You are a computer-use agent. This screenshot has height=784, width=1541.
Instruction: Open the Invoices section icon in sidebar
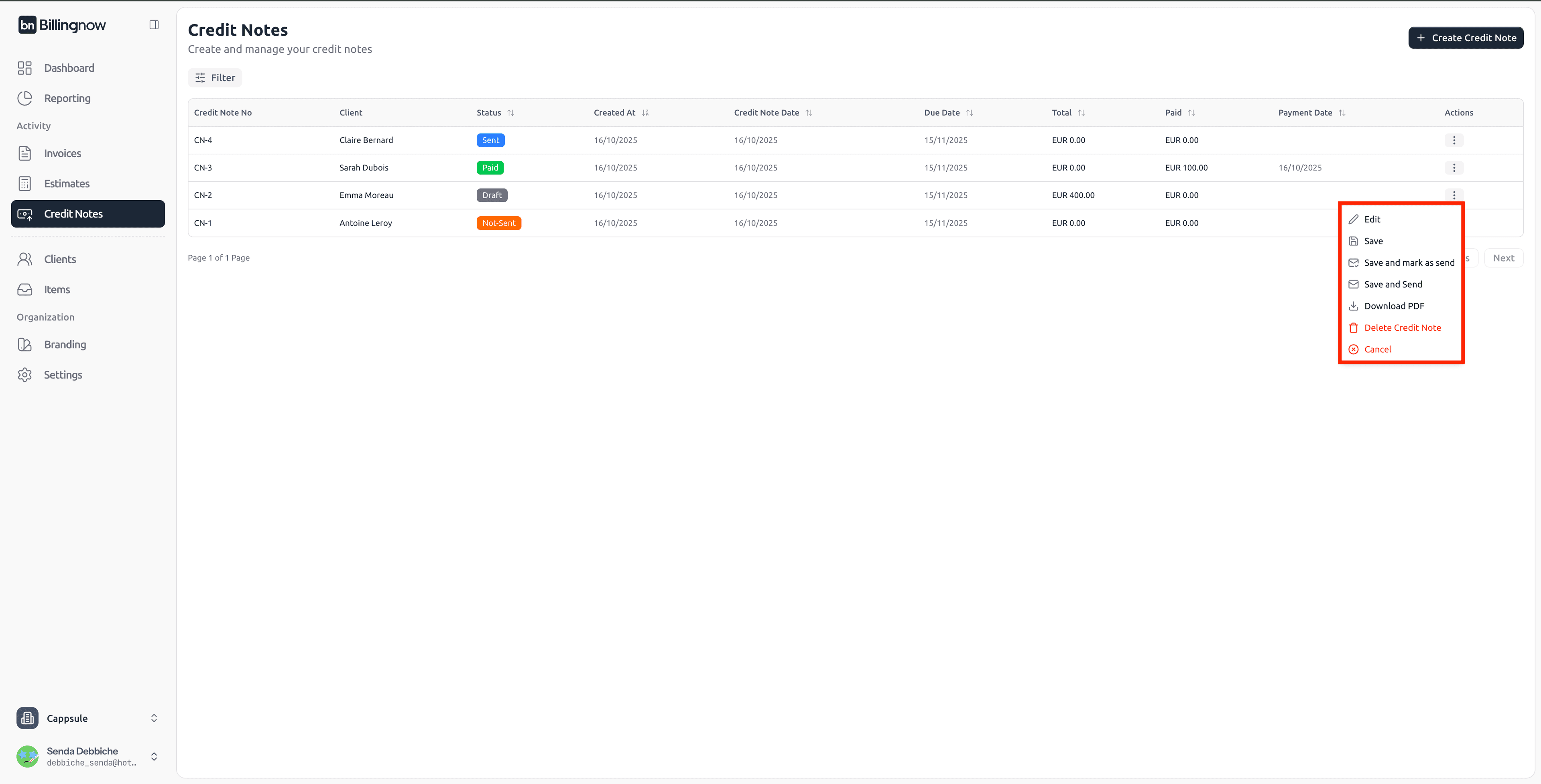pyautogui.click(x=24, y=153)
